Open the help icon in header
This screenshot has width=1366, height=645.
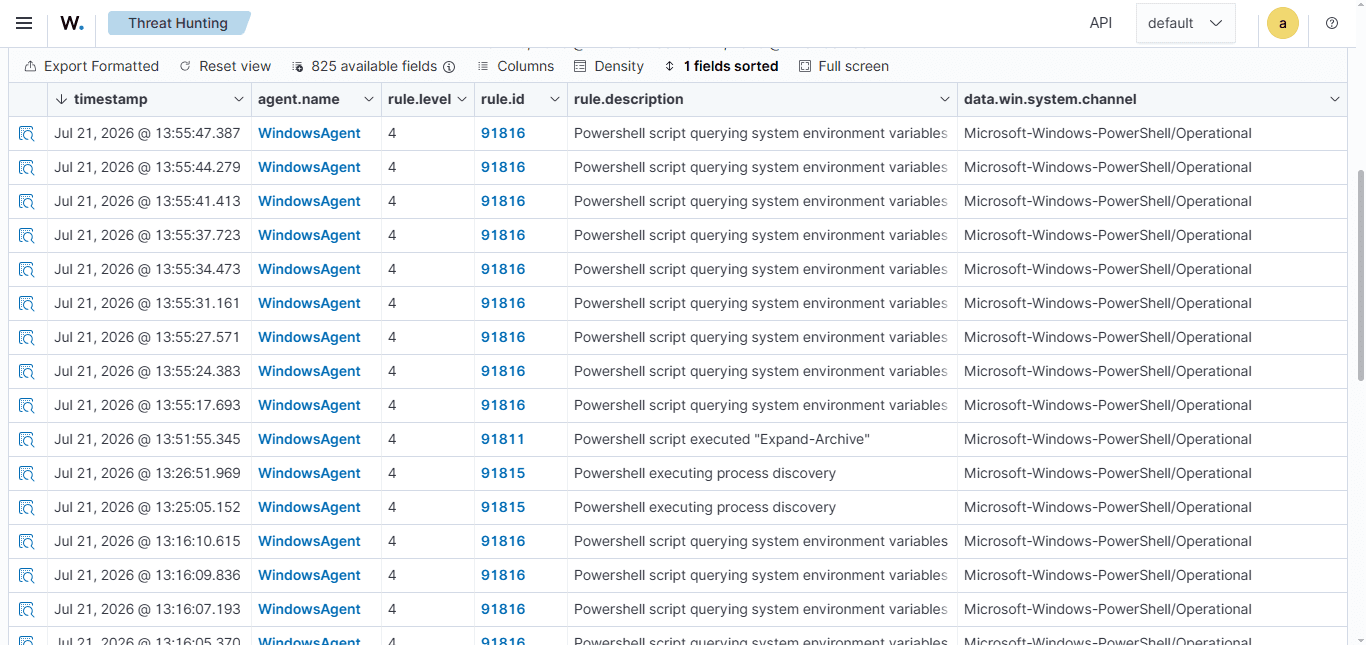[x=1332, y=23]
